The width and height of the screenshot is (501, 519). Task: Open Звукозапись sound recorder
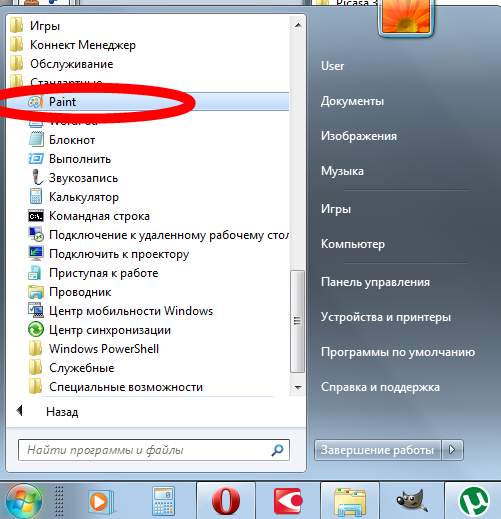click(83, 178)
